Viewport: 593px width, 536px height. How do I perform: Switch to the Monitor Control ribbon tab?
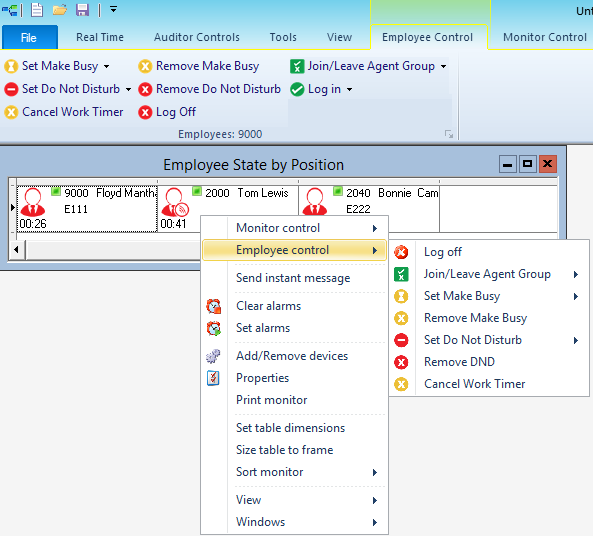click(x=545, y=37)
